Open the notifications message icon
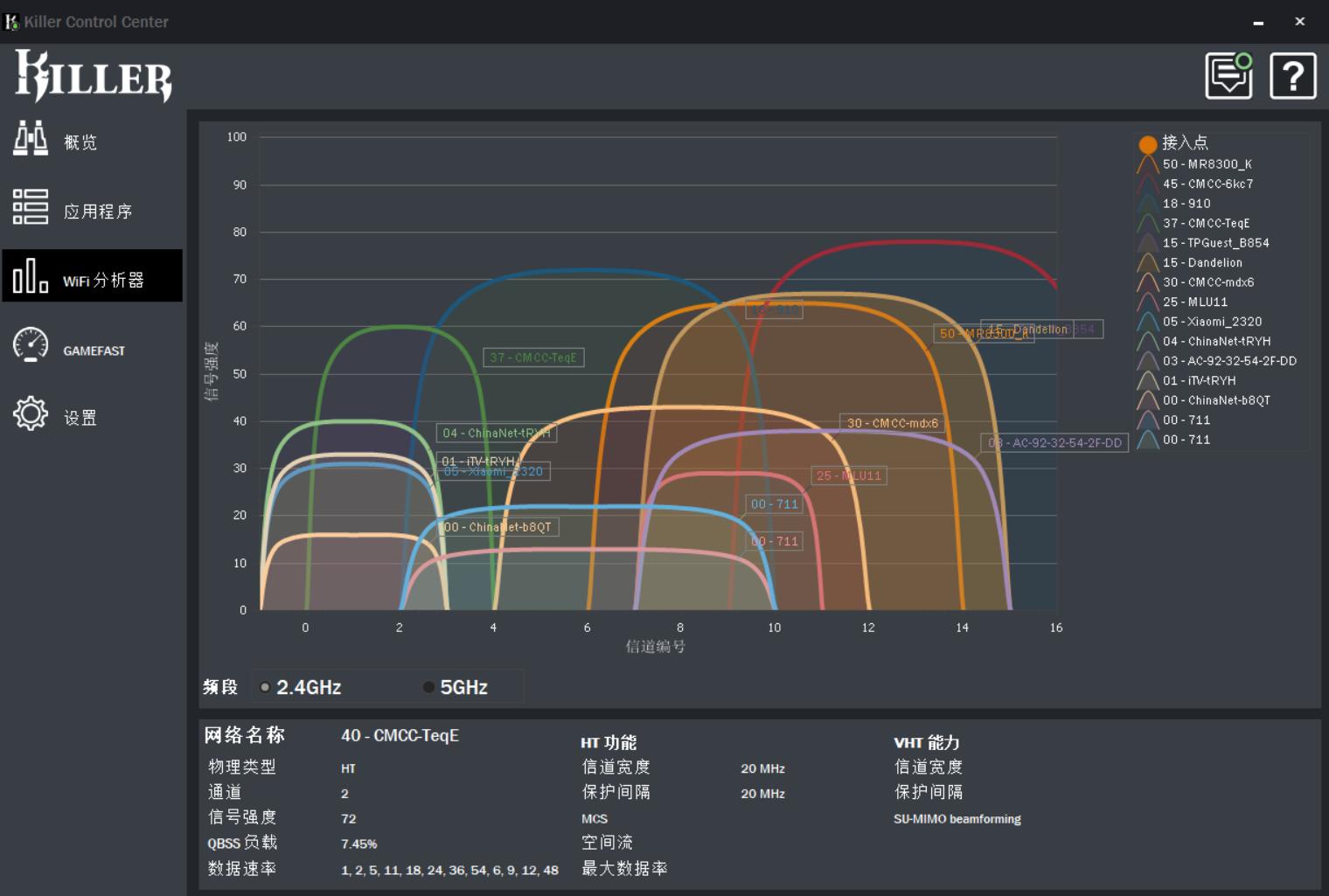This screenshot has width=1329, height=896. pos(1229,75)
